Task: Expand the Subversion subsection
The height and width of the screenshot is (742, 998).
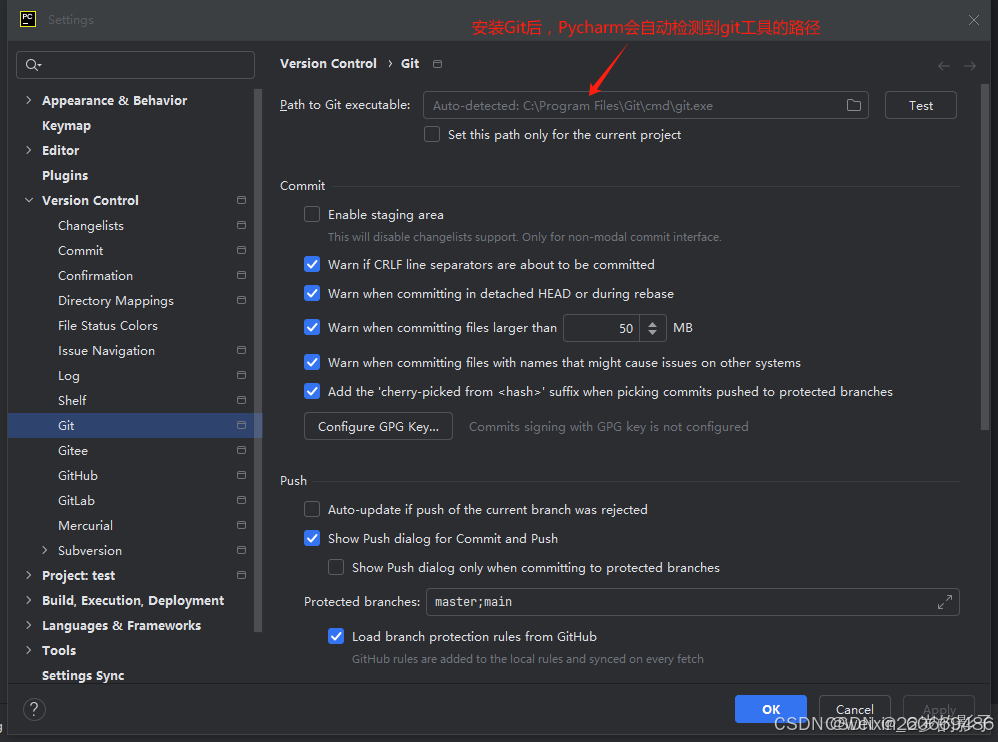Action: pyautogui.click(x=45, y=550)
